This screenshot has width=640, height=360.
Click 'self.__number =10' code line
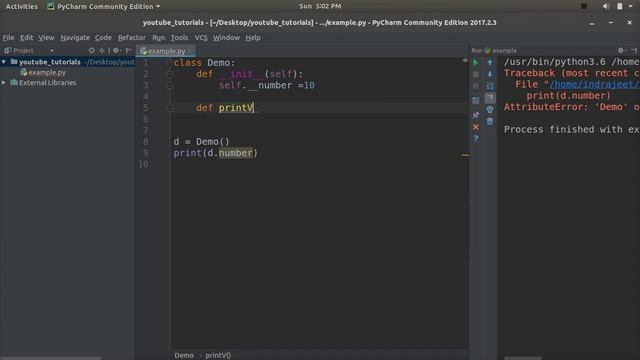[x=267, y=85]
